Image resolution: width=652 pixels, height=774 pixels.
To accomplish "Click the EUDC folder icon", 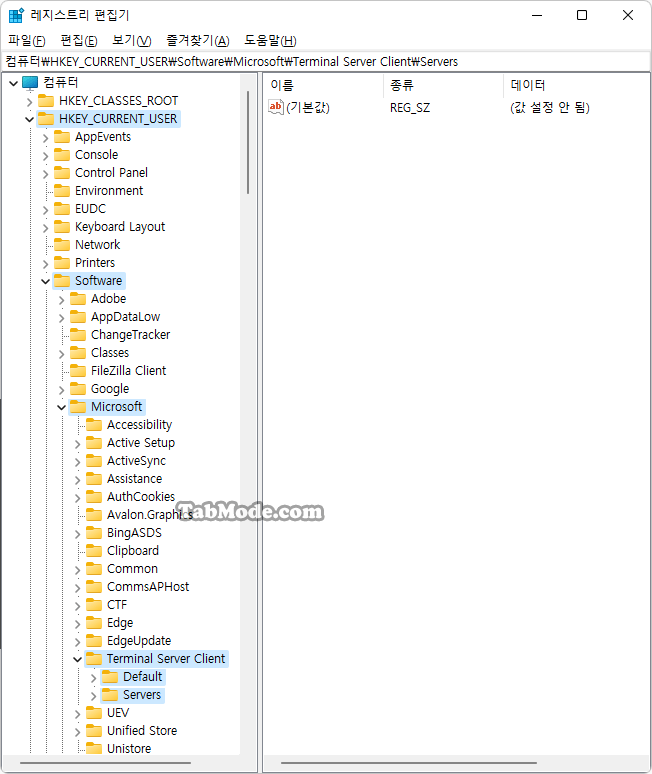I will (62, 209).
